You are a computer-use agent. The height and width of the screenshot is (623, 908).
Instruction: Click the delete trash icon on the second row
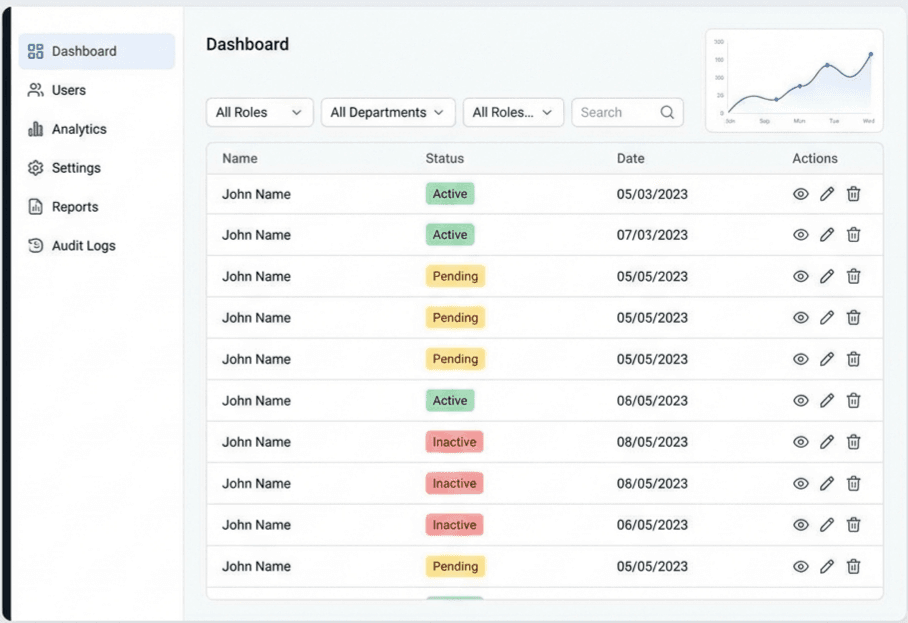click(853, 235)
